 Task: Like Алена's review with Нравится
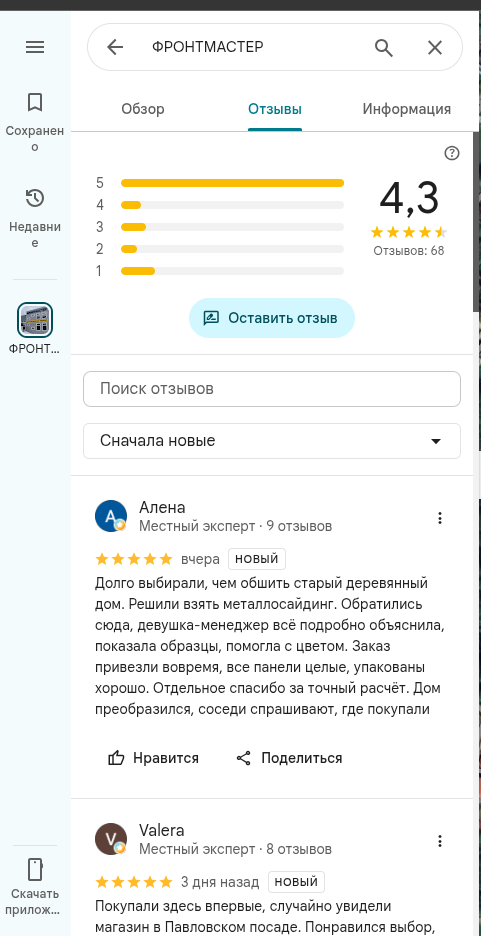coord(153,758)
